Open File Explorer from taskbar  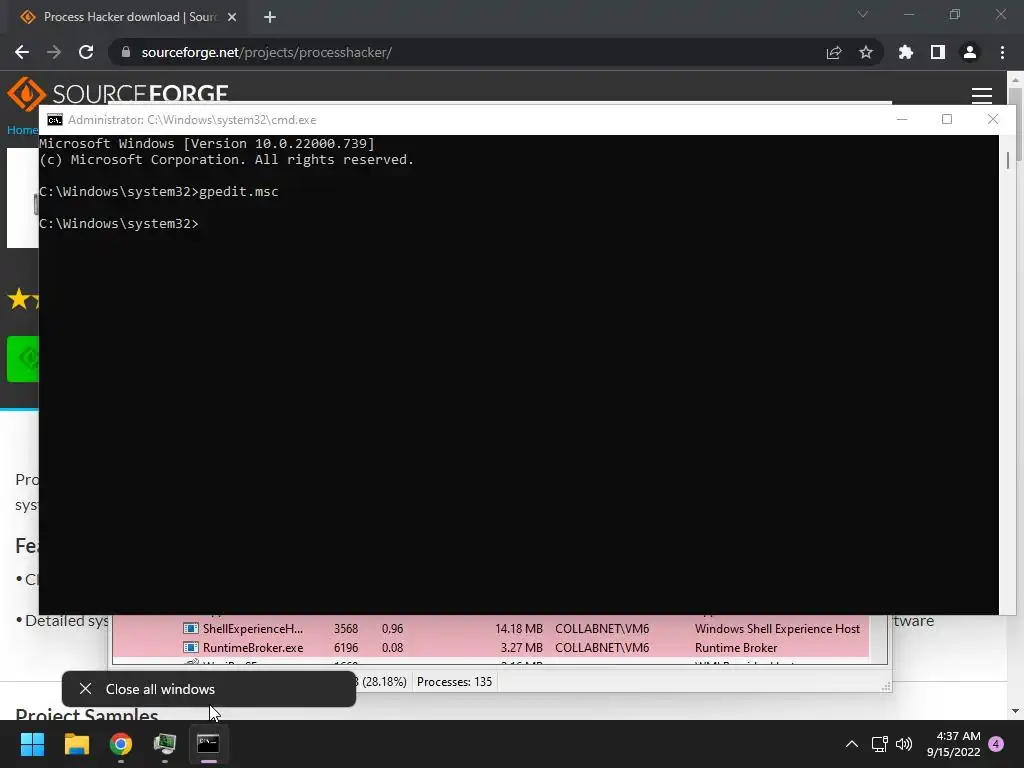pos(76,744)
